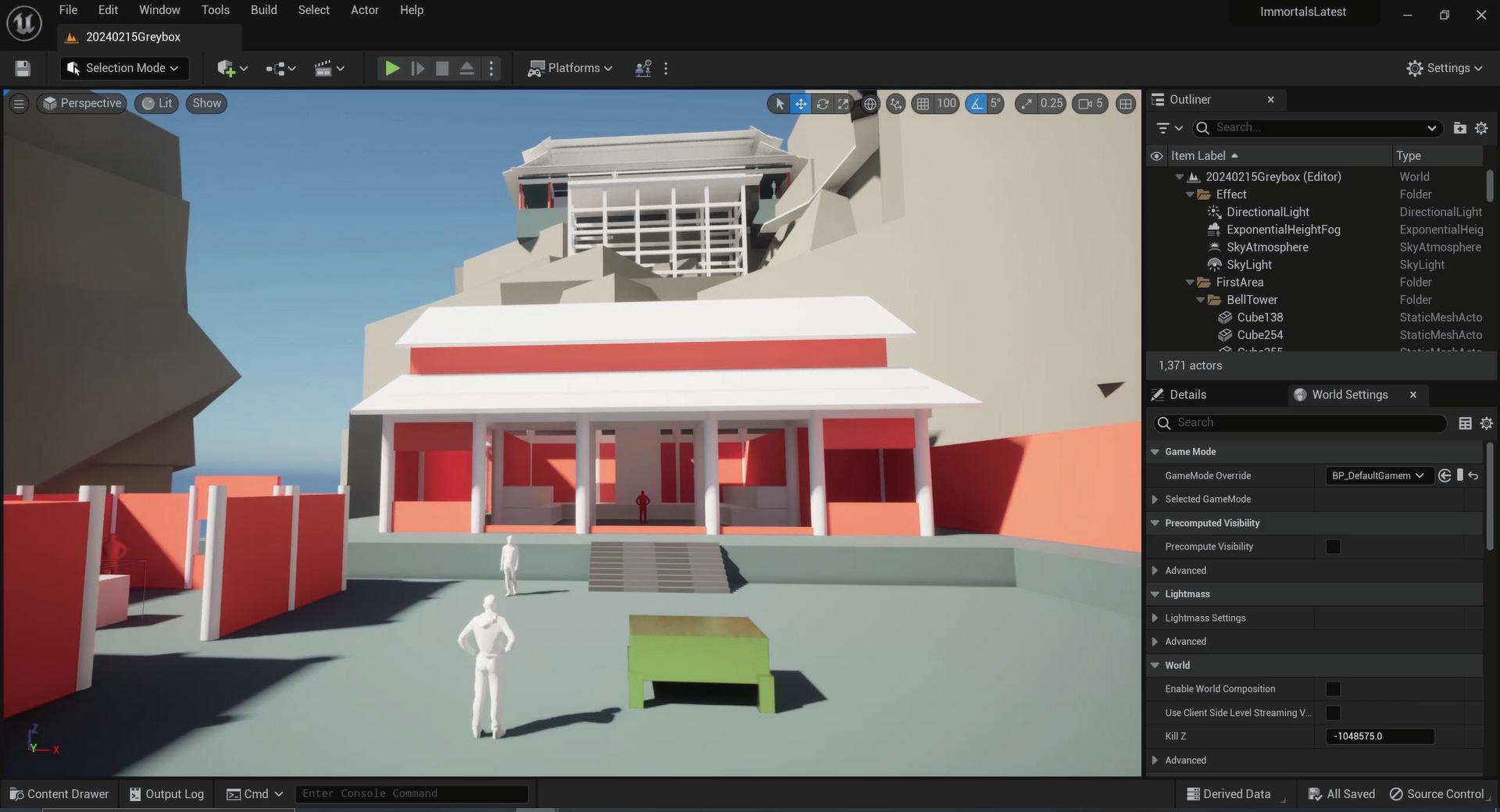Open the Source Control status menu

pyautogui.click(x=1437, y=794)
